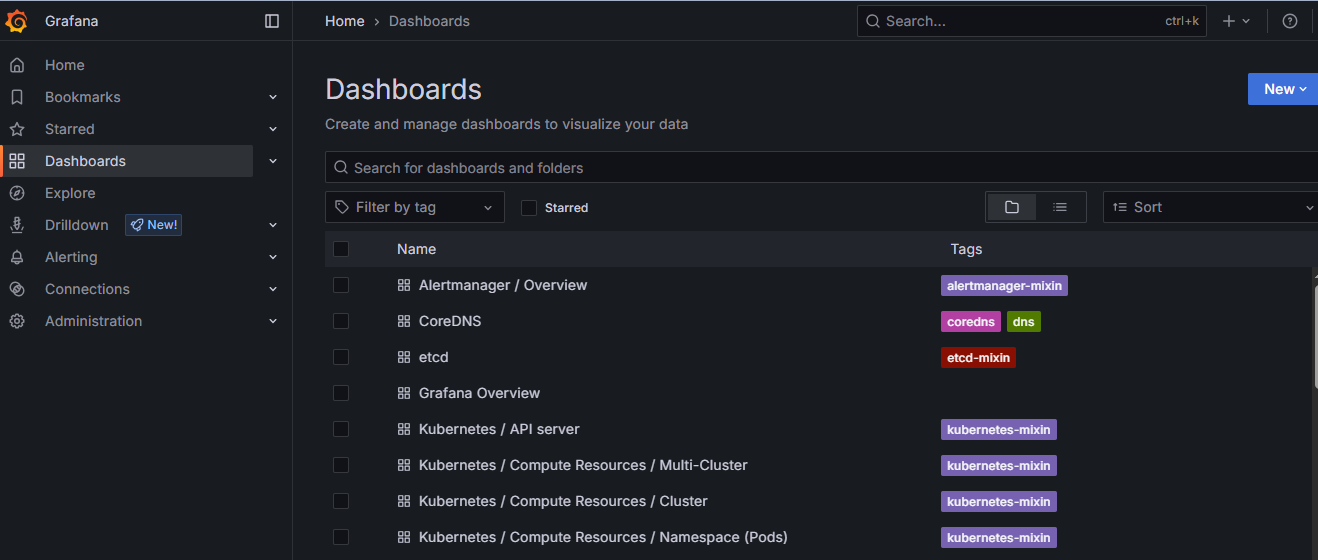
Task: Expand the Bookmarks section chevron
Action: (x=273, y=97)
